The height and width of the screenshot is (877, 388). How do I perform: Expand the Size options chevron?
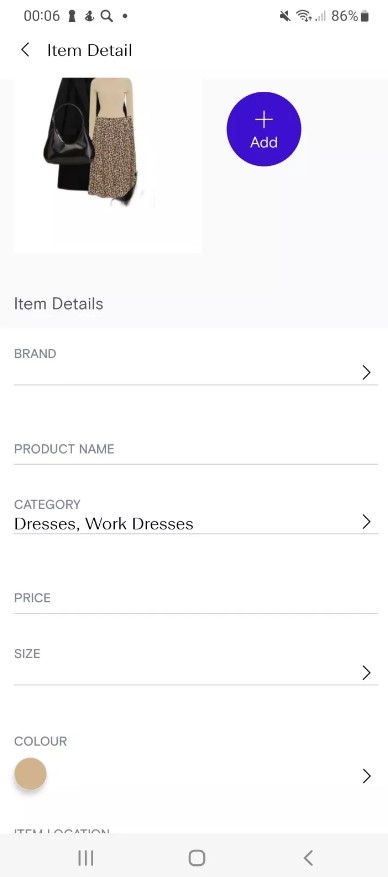pyautogui.click(x=366, y=672)
